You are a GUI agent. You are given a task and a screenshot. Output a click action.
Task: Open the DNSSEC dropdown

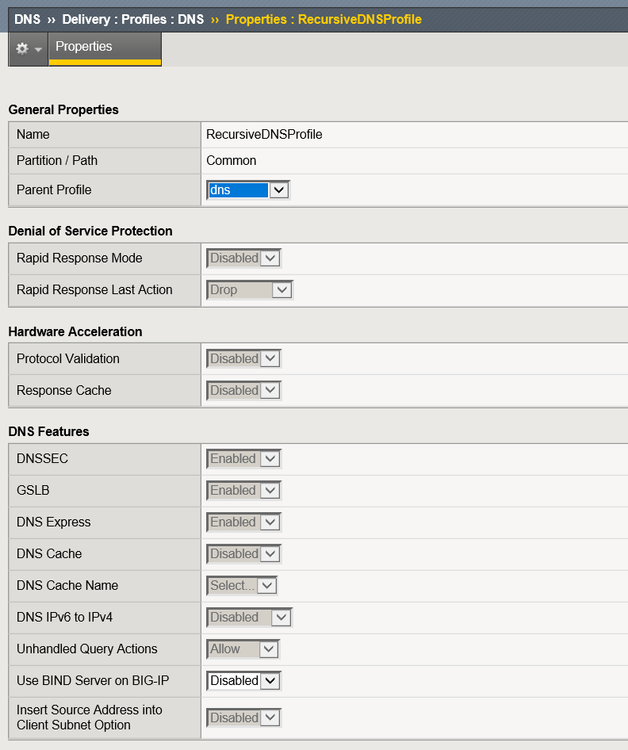(244, 459)
